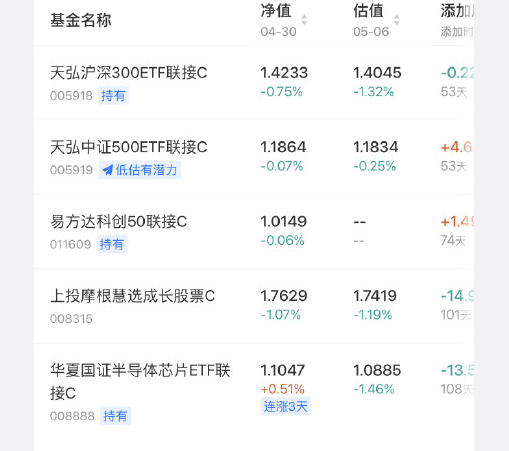Select fund code 008315

point(71,319)
